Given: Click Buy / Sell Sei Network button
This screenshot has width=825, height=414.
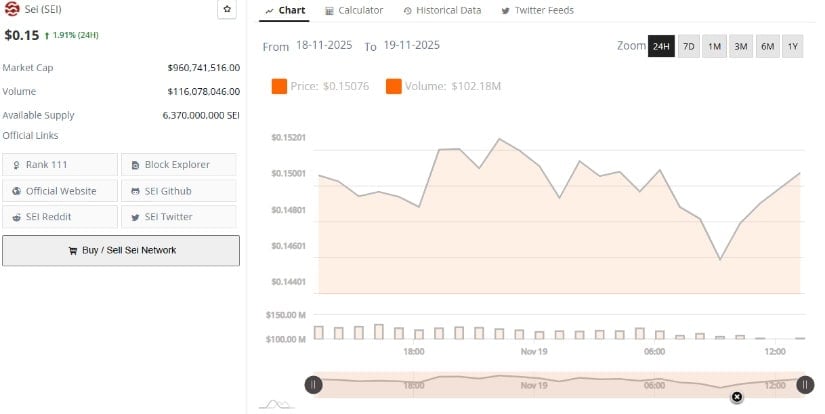Looking at the screenshot, I should click(x=121, y=250).
